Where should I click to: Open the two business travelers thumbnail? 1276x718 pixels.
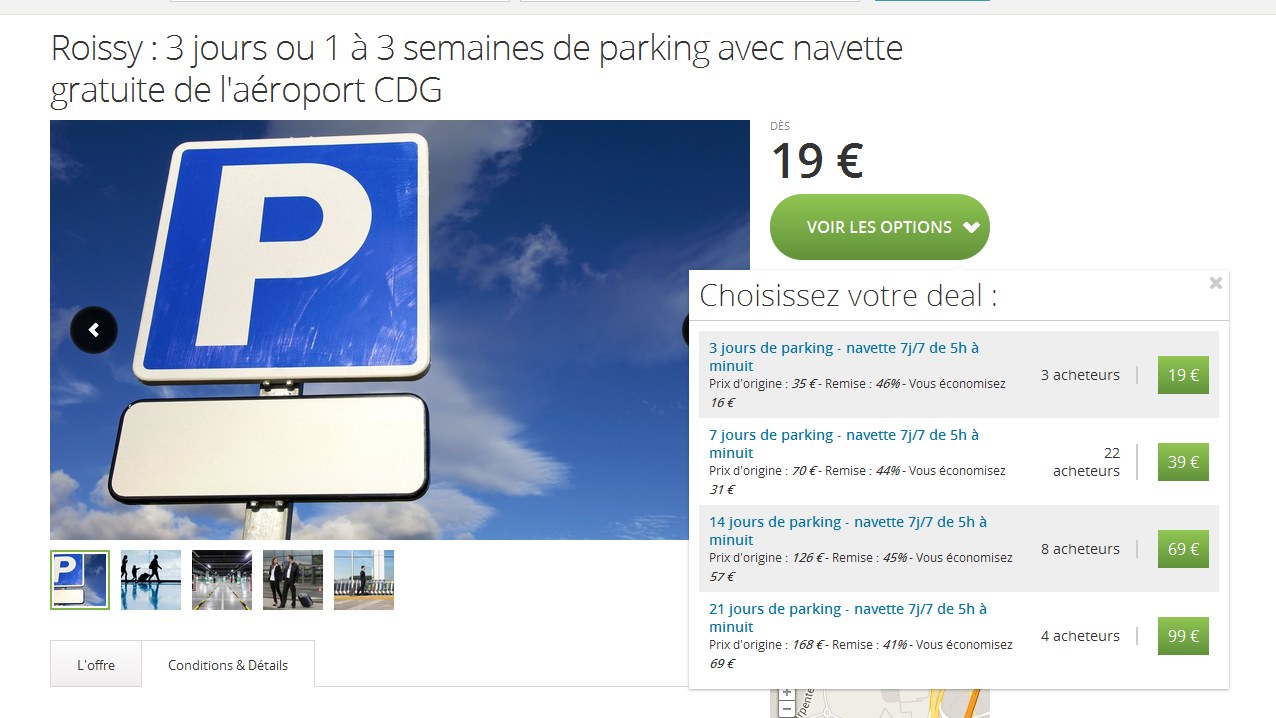pos(293,580)
